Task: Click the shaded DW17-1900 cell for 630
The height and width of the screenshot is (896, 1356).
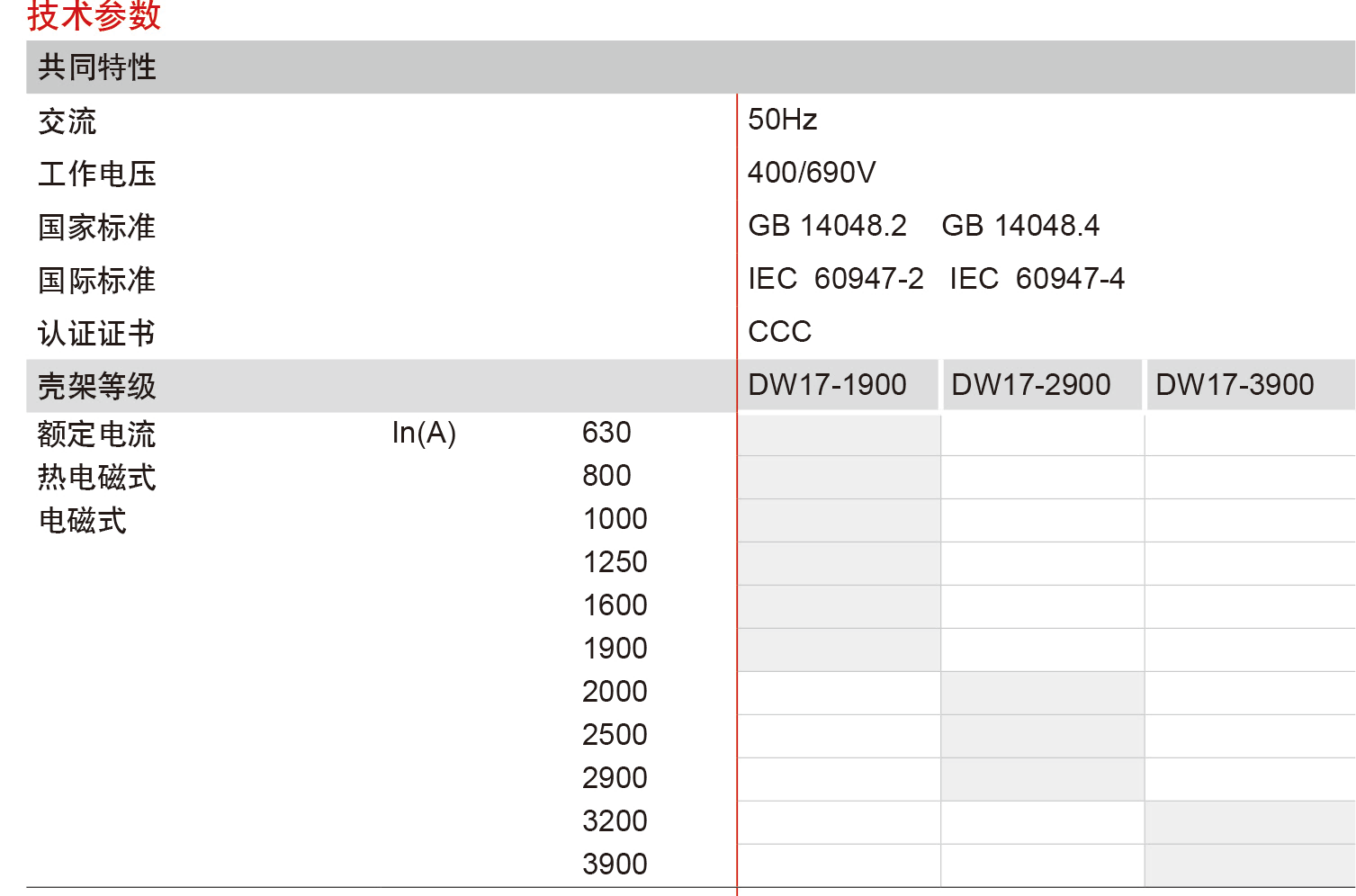Action: pyautogui.click(x=839, y=435)
